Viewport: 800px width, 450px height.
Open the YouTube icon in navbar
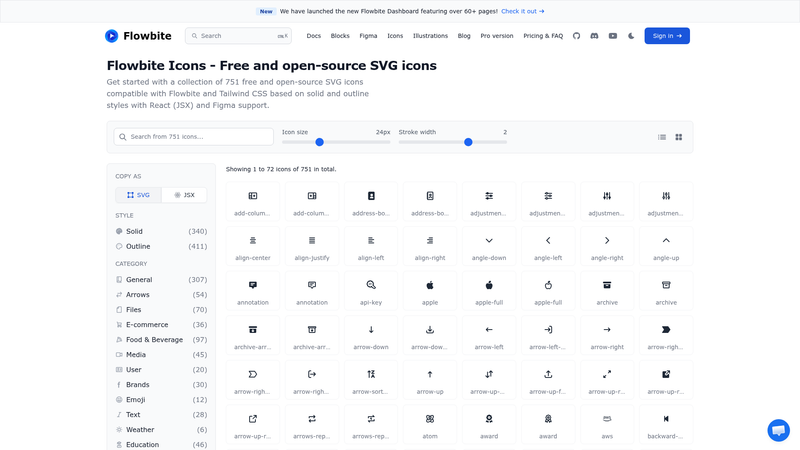pos(613,36)
